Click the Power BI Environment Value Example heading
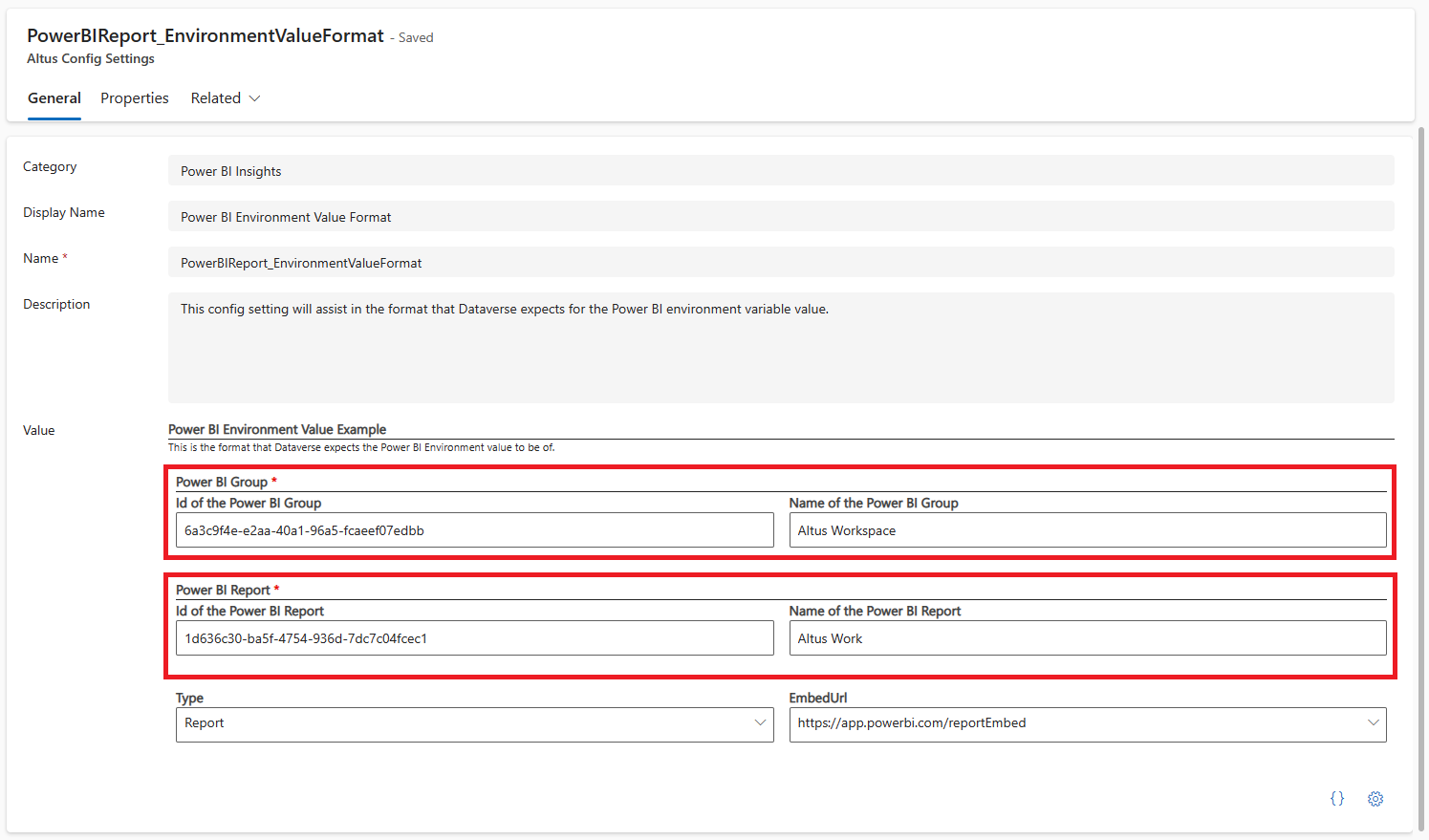Screen dimensions: 1429x840 click(277, 430)
